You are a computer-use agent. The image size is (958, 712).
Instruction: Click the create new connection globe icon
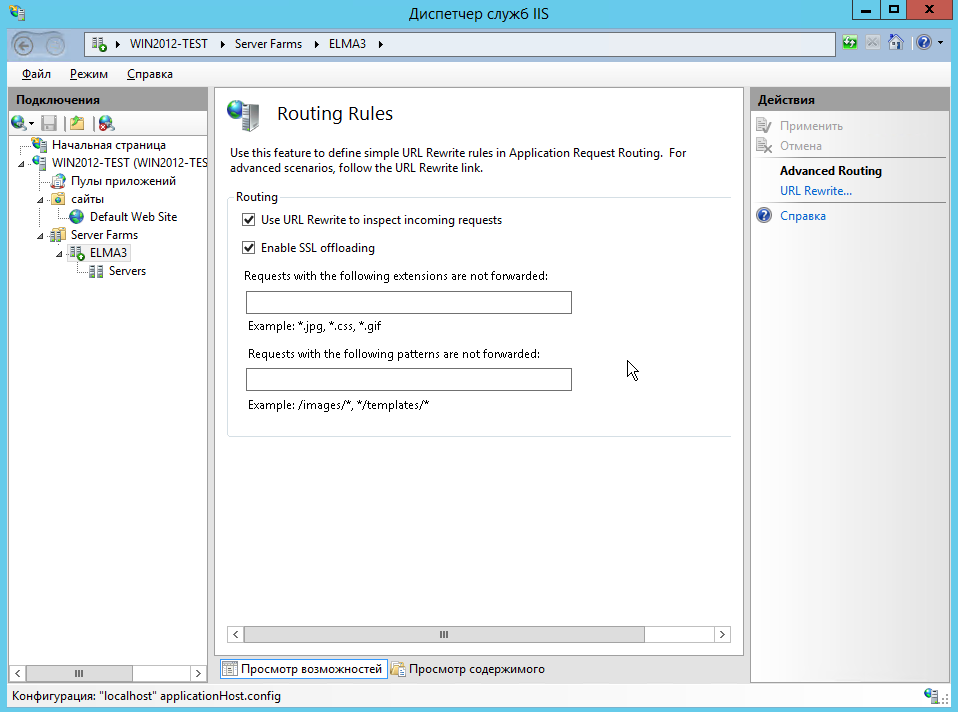(x=19, y=123)
